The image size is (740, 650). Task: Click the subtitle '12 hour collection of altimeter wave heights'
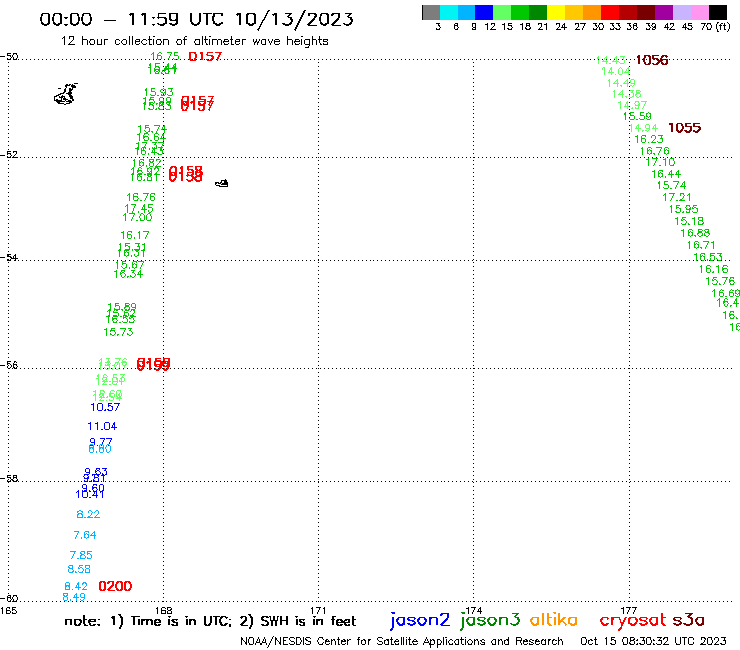(x=194, y=41)
